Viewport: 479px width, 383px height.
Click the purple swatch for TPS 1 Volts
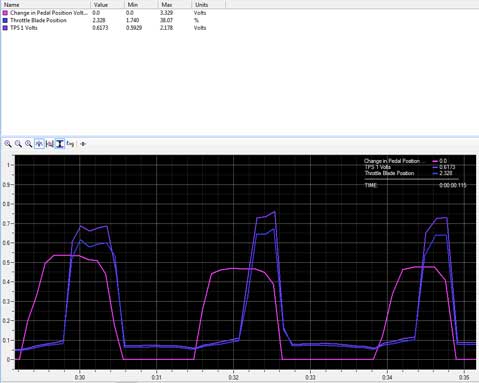coord(5,28)
